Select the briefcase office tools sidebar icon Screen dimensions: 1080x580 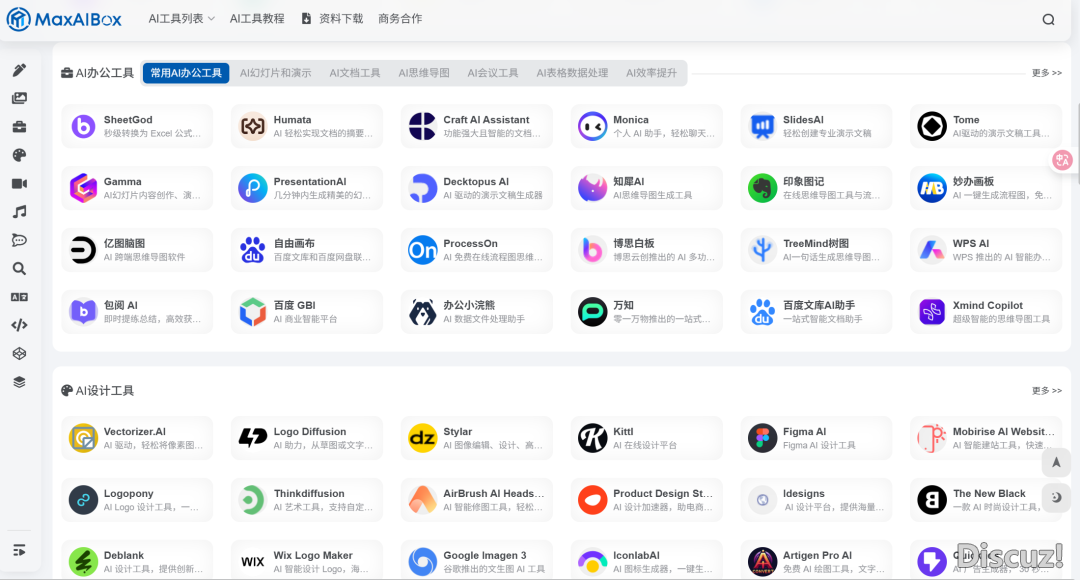pos(19,127)
